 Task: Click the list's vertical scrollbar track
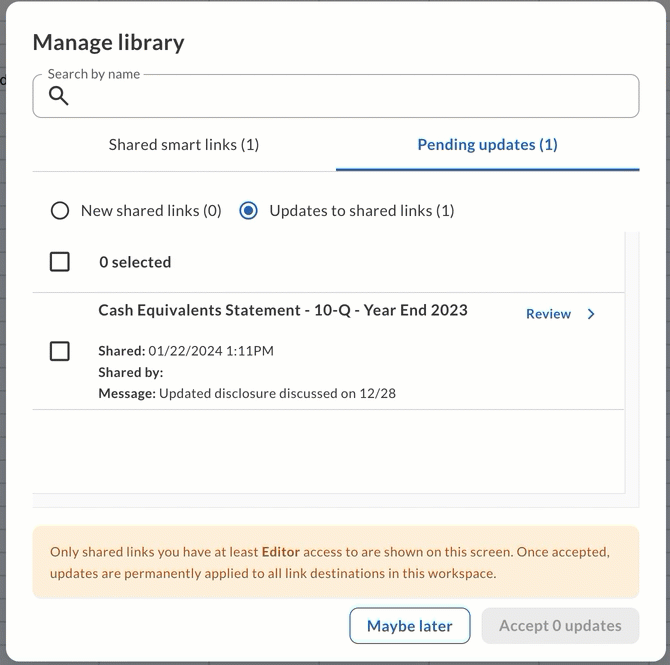pos(632,370)
